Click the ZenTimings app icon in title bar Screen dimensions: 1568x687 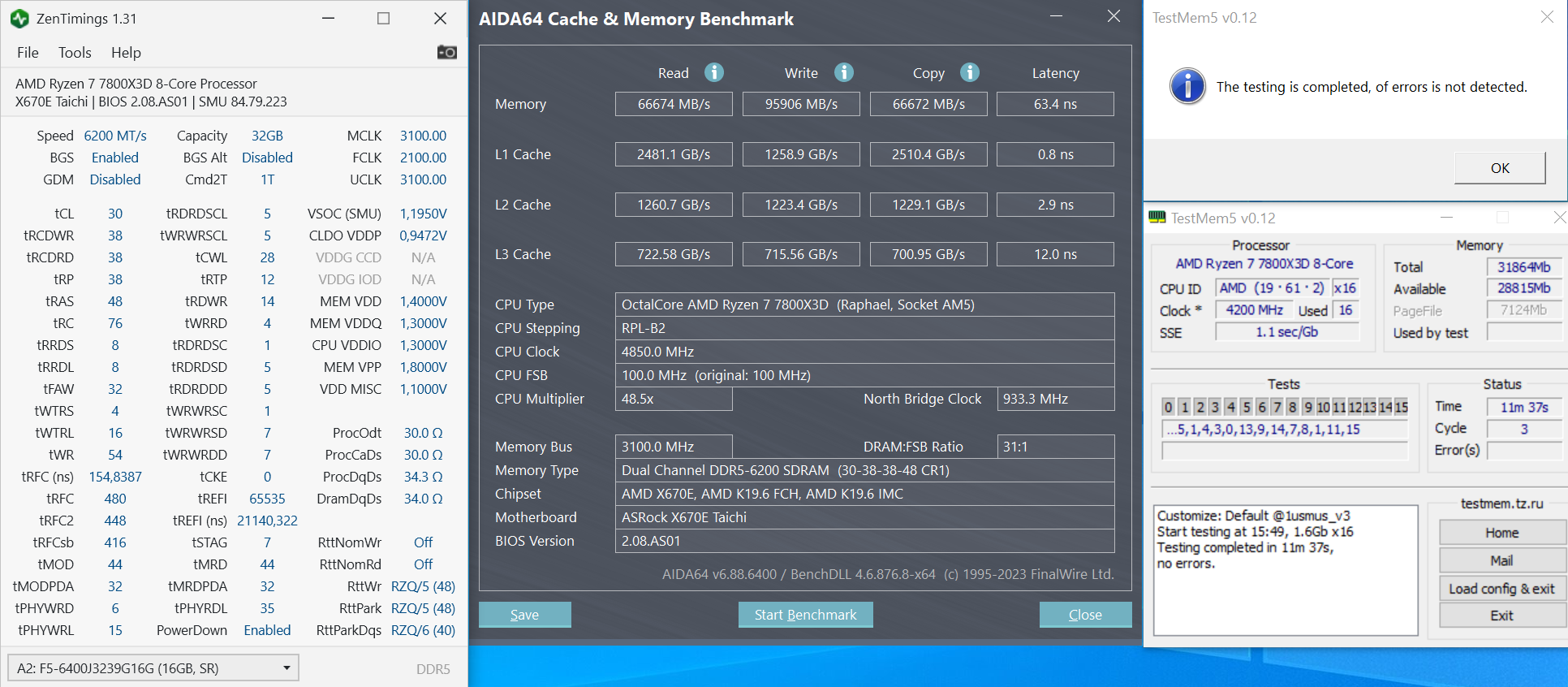(19, 18)
